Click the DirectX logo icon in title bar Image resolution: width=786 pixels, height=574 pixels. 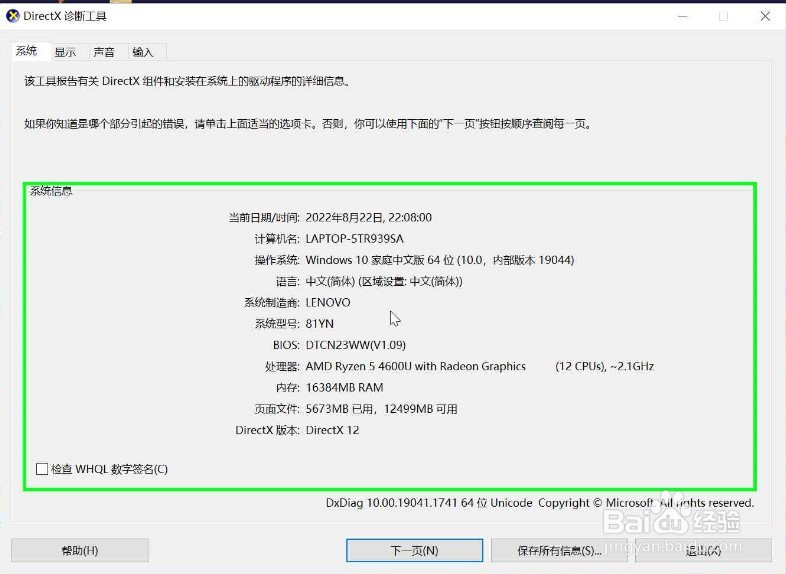click(x=13, y=16)
